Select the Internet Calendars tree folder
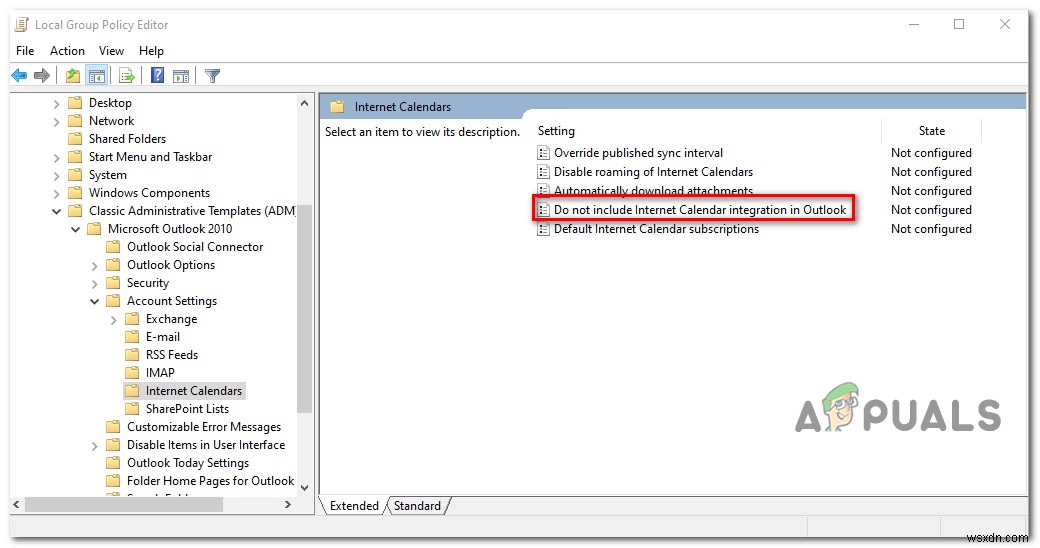Image resolution: width=1040 pixels, height=548 pixels. tap(194, 391)
